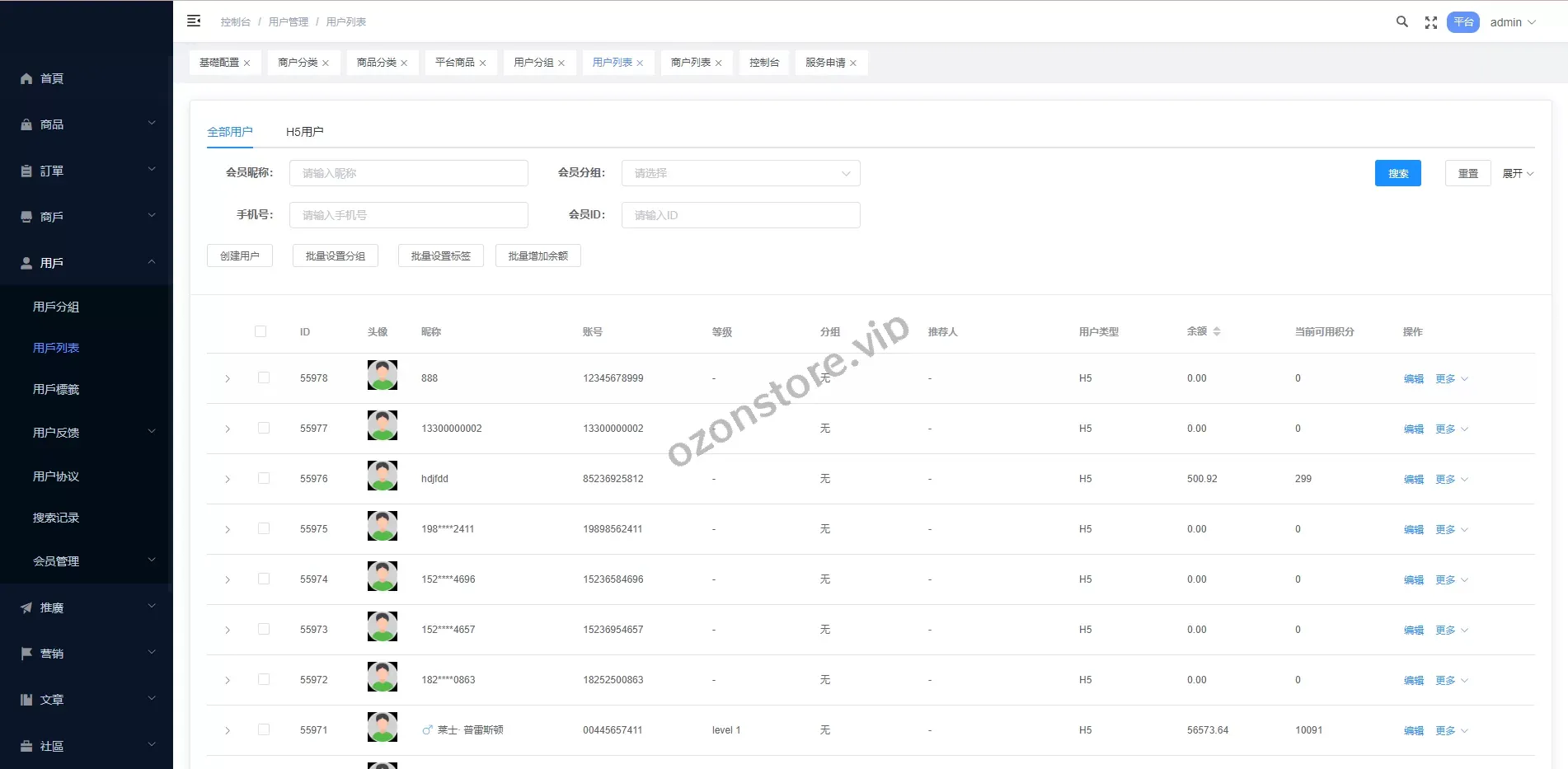
Task: Click the search magnifier icon in header
Action: (x=1401, y=22)
